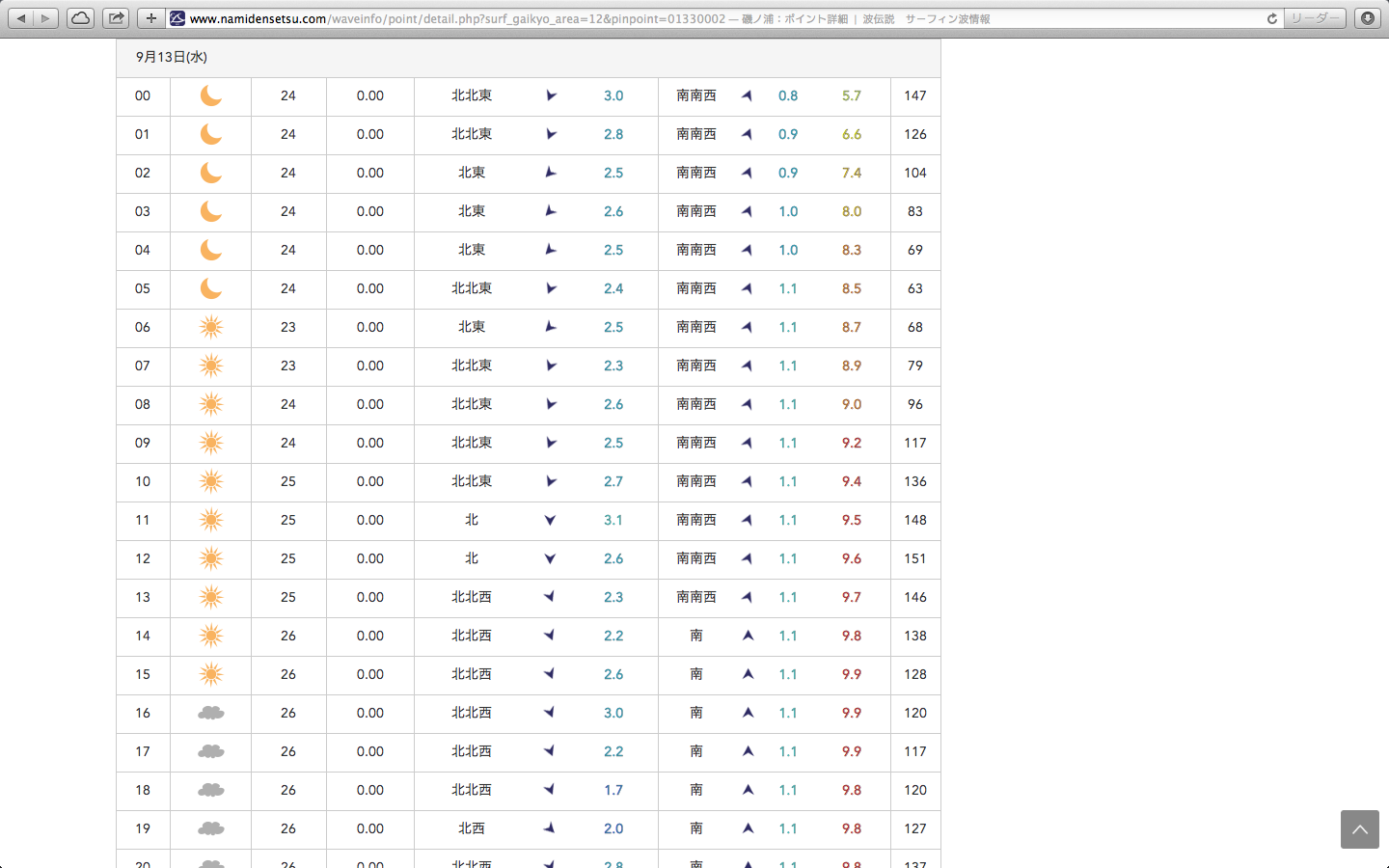Click the browser forward arrow button

(x=45, y=18)
